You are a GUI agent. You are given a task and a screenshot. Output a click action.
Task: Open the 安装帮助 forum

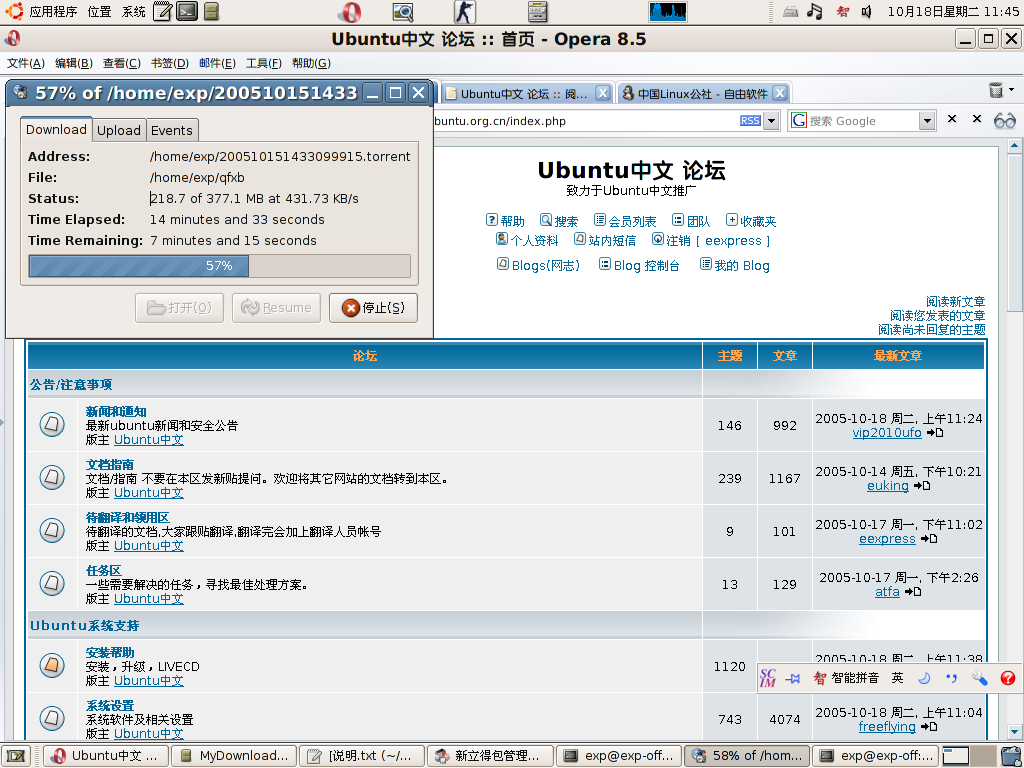(x=110, y=652)
